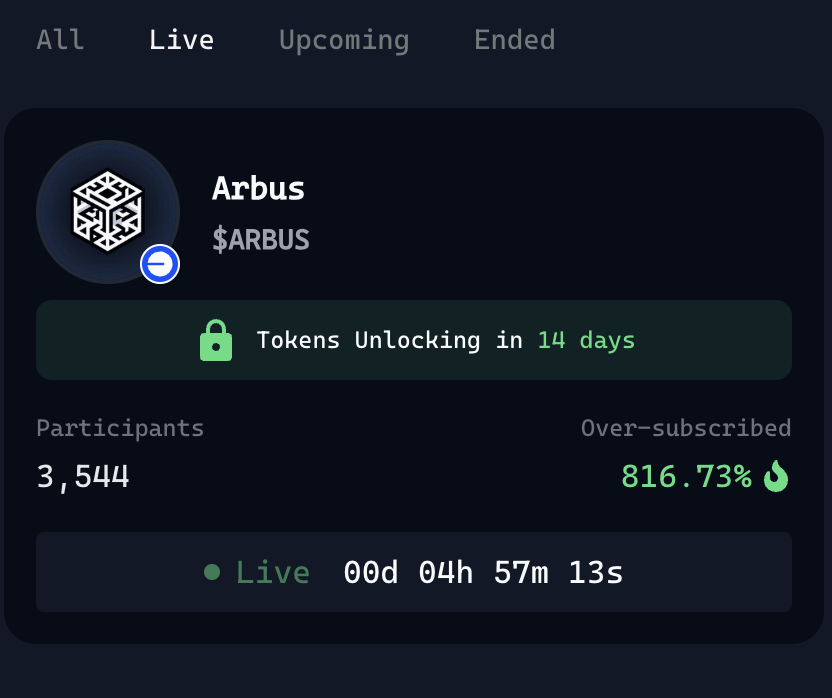Click the $ARBUS ticker symbol
This screenshot has height=698, width=832.
pyautogui.click(x=261, y=239)
